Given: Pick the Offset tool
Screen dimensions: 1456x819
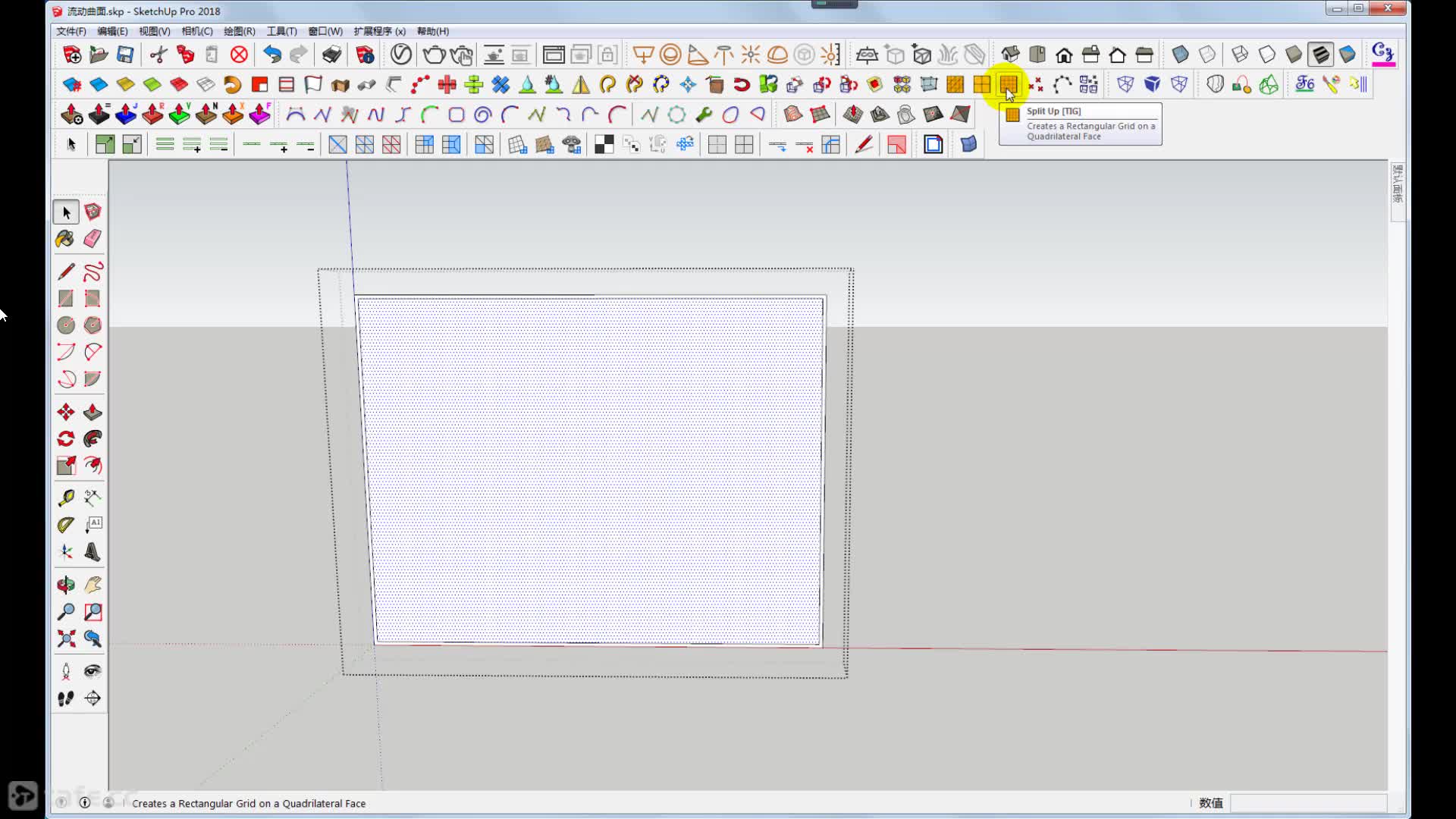Looking at the screenshot, I should (93, 466).
